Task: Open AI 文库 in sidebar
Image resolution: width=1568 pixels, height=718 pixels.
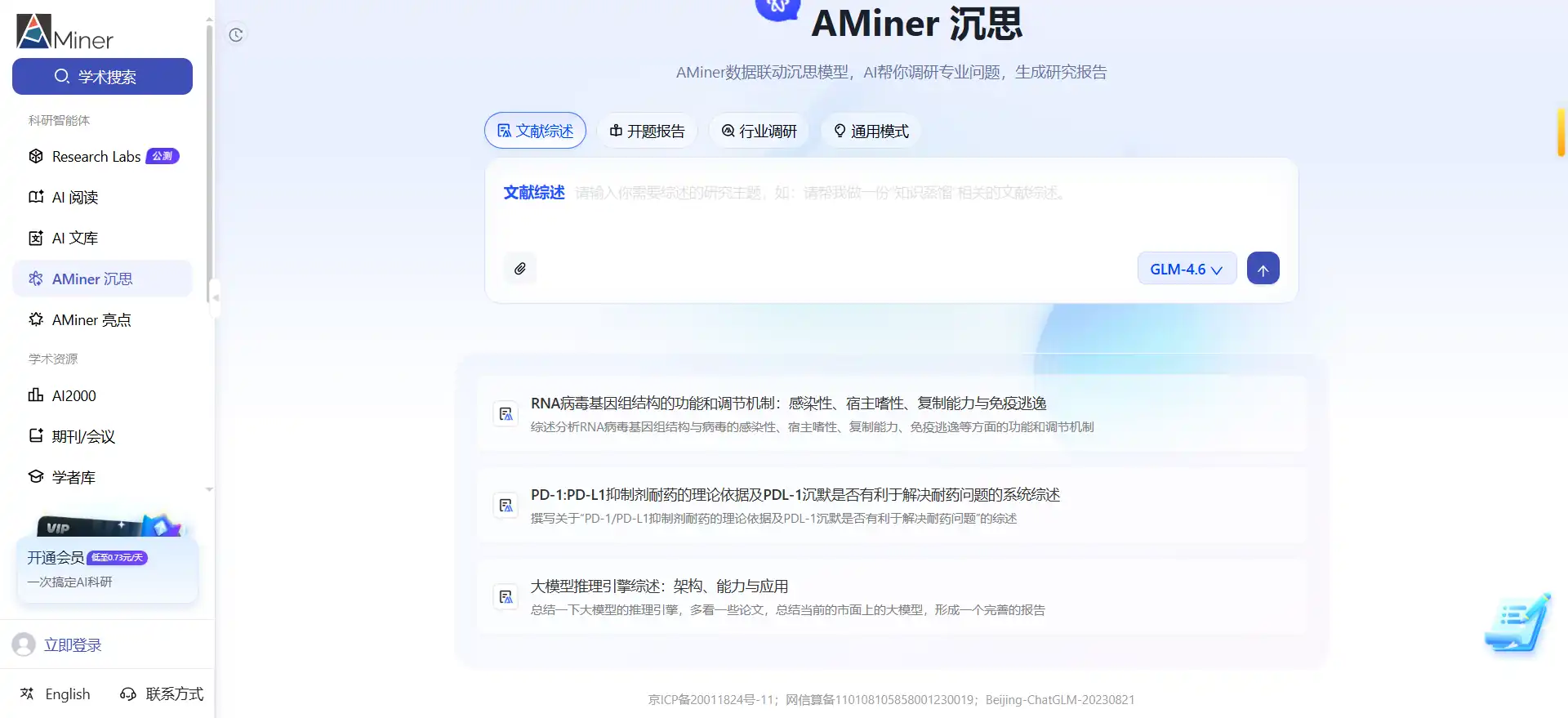Action: click(103, 238)
